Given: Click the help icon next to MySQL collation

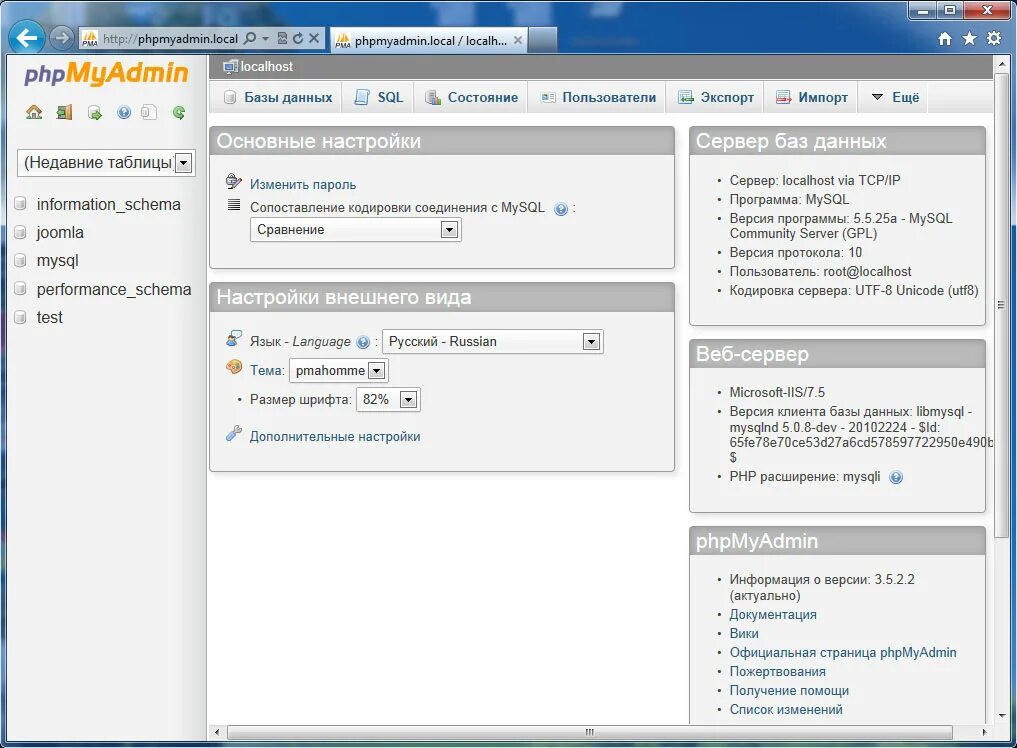Looking at the screenshot, I should click(561, 209).
